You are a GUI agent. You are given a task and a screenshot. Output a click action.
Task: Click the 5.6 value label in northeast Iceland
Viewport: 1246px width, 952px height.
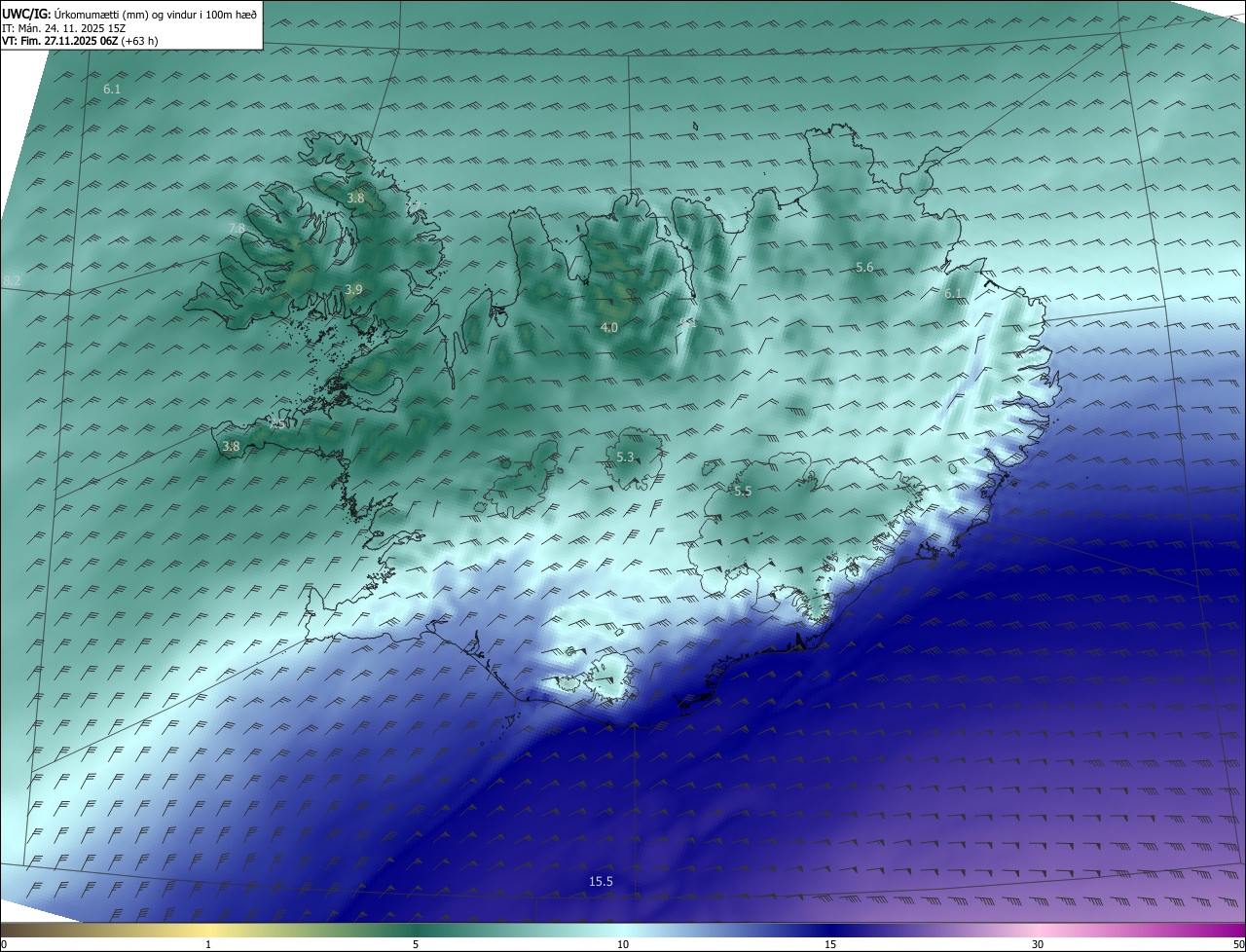[864, 268]
